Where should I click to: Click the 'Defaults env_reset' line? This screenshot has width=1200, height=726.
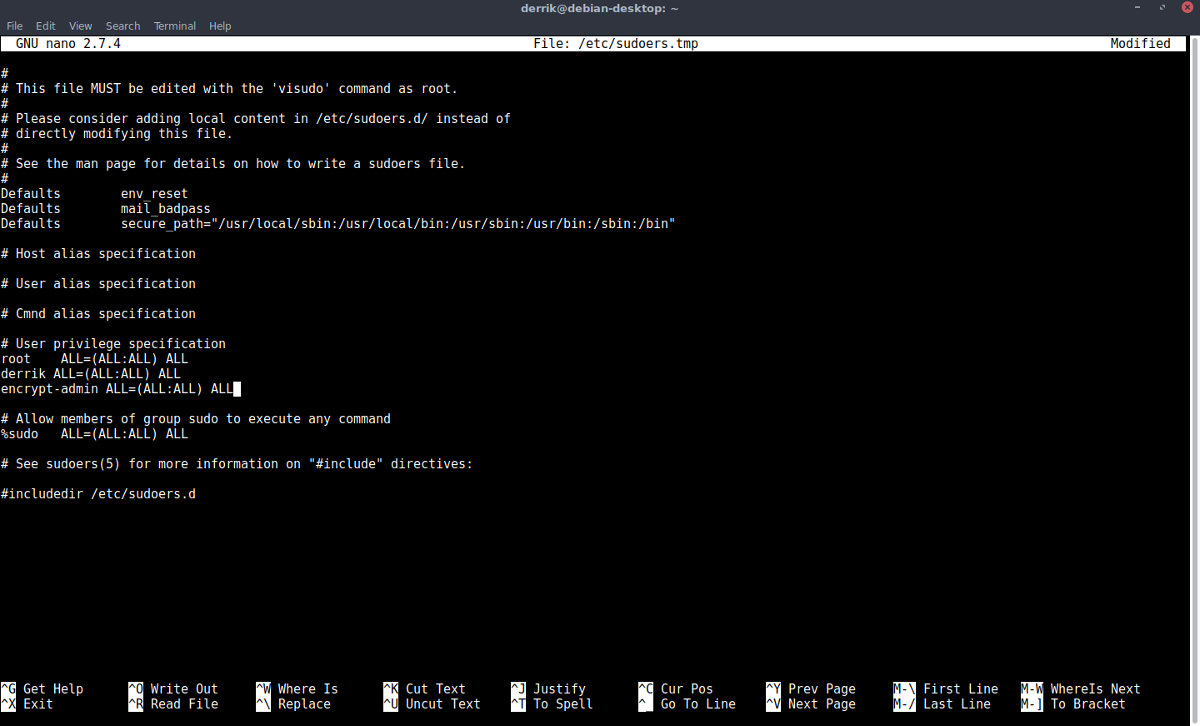tap(94, 194)
